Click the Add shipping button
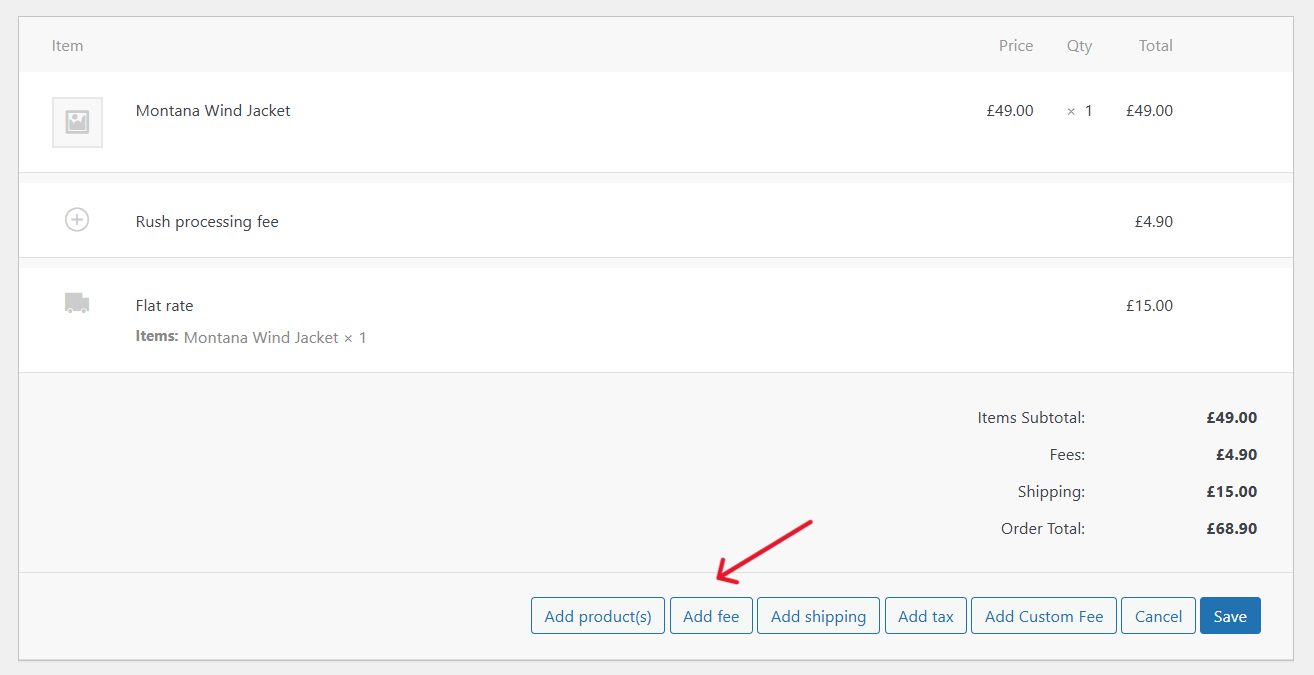 click(x=818, y=615)
